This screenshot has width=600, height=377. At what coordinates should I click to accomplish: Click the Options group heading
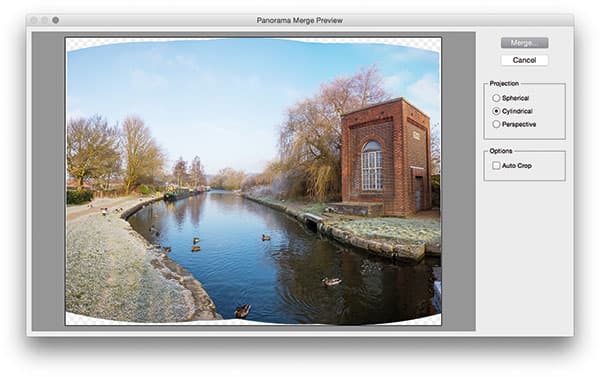pyautogui.click(x=501, y=151)
